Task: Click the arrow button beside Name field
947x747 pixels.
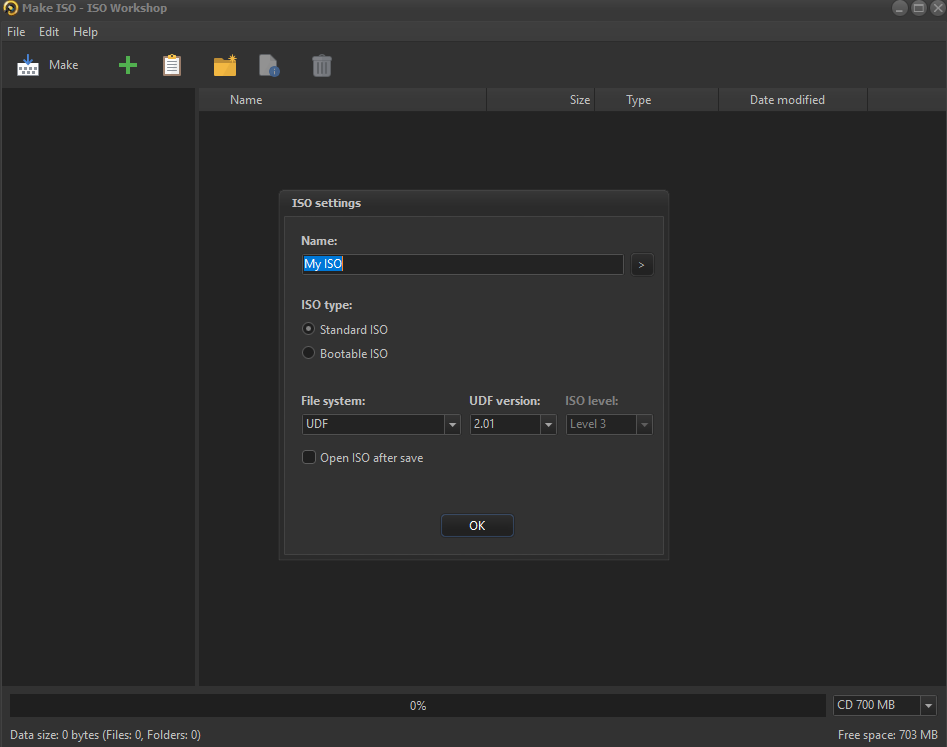Action: coord(642,265)
